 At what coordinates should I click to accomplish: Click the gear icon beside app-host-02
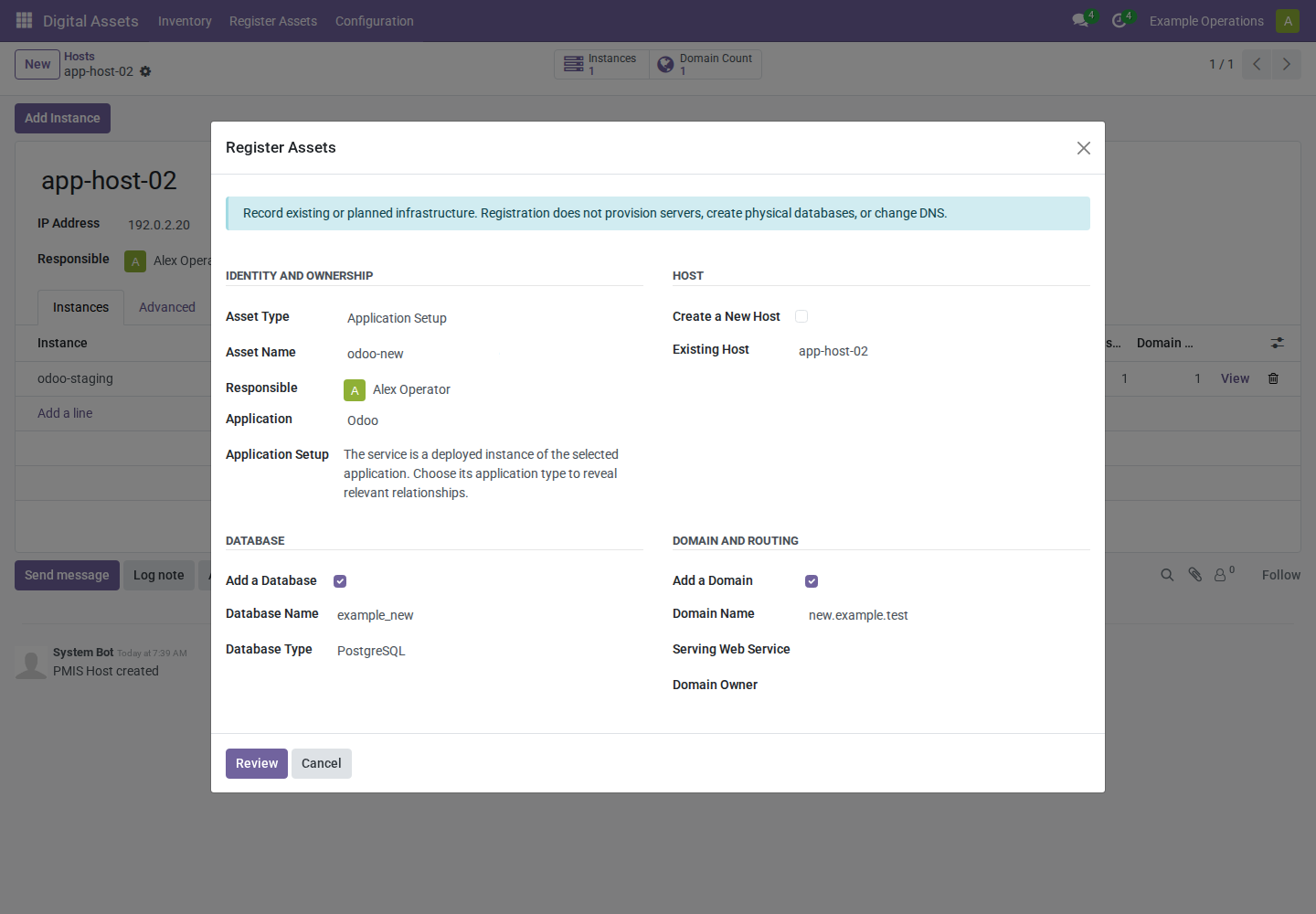click(145, 71)
